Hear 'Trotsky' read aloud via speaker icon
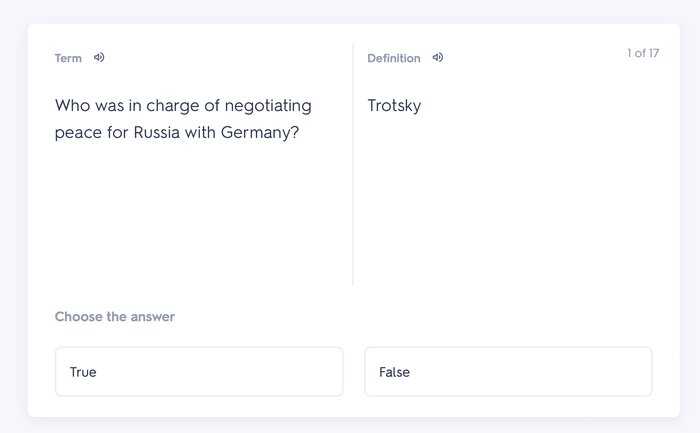The width and height of the screenshot is (700, 433). pos(438,58)
